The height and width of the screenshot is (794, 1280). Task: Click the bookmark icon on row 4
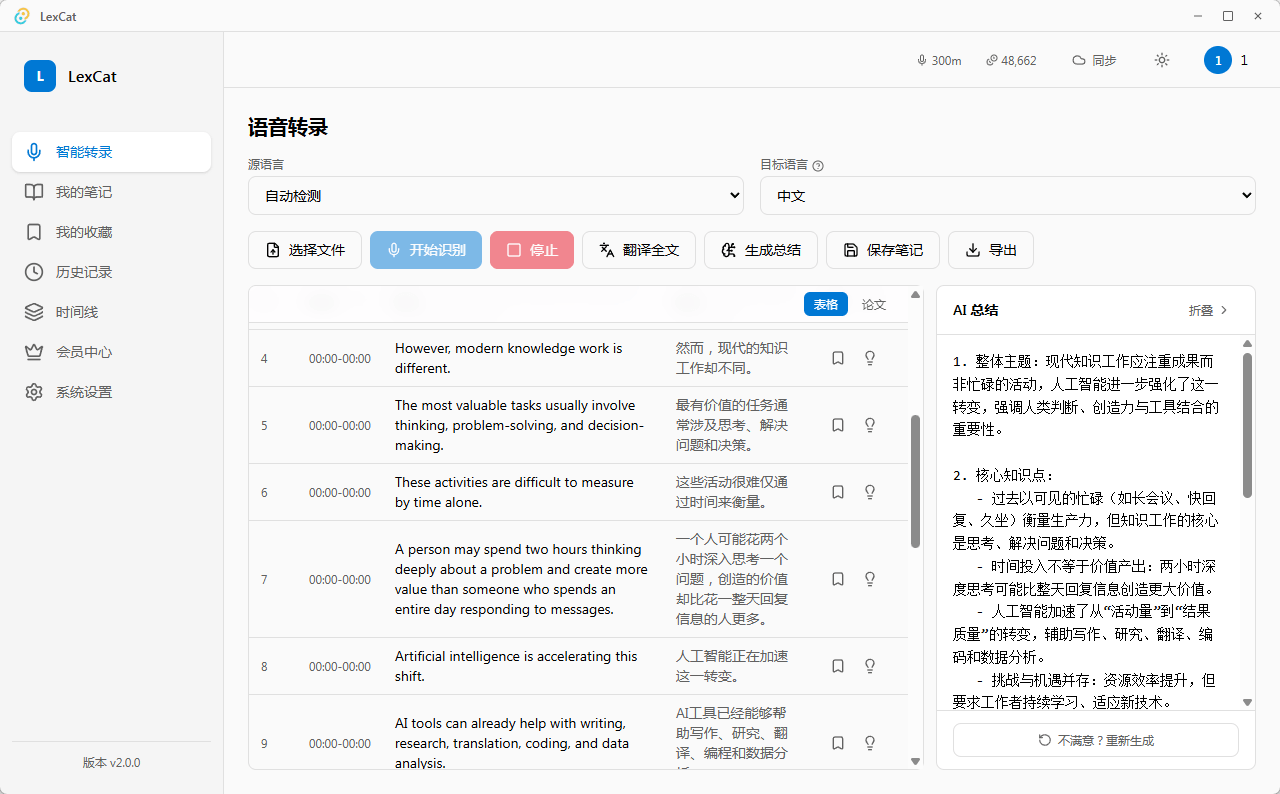[x=838, y=358]
